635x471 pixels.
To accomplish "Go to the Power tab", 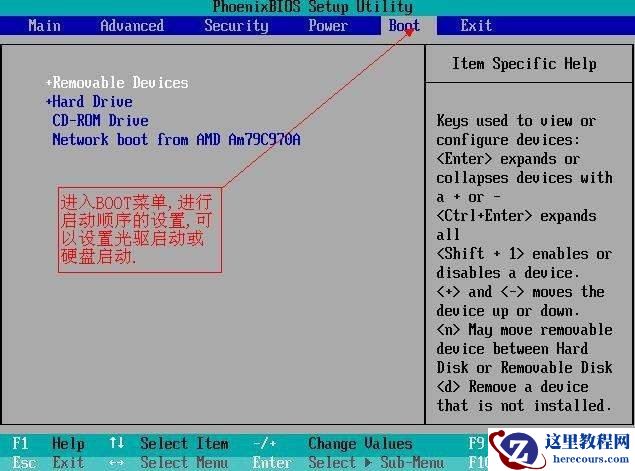I will [328, 26].
